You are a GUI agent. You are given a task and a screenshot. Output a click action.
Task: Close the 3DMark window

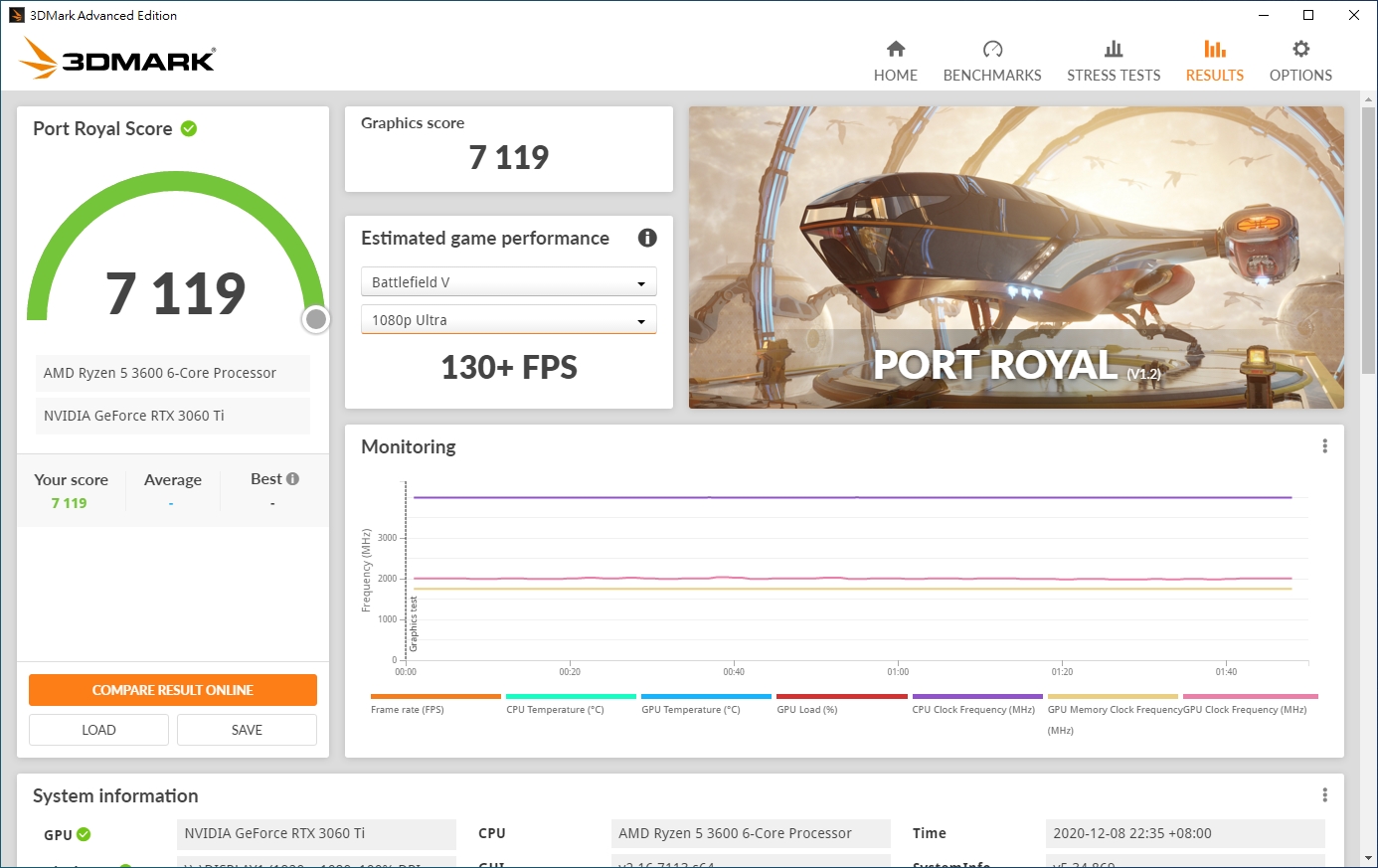(1354, 15)
